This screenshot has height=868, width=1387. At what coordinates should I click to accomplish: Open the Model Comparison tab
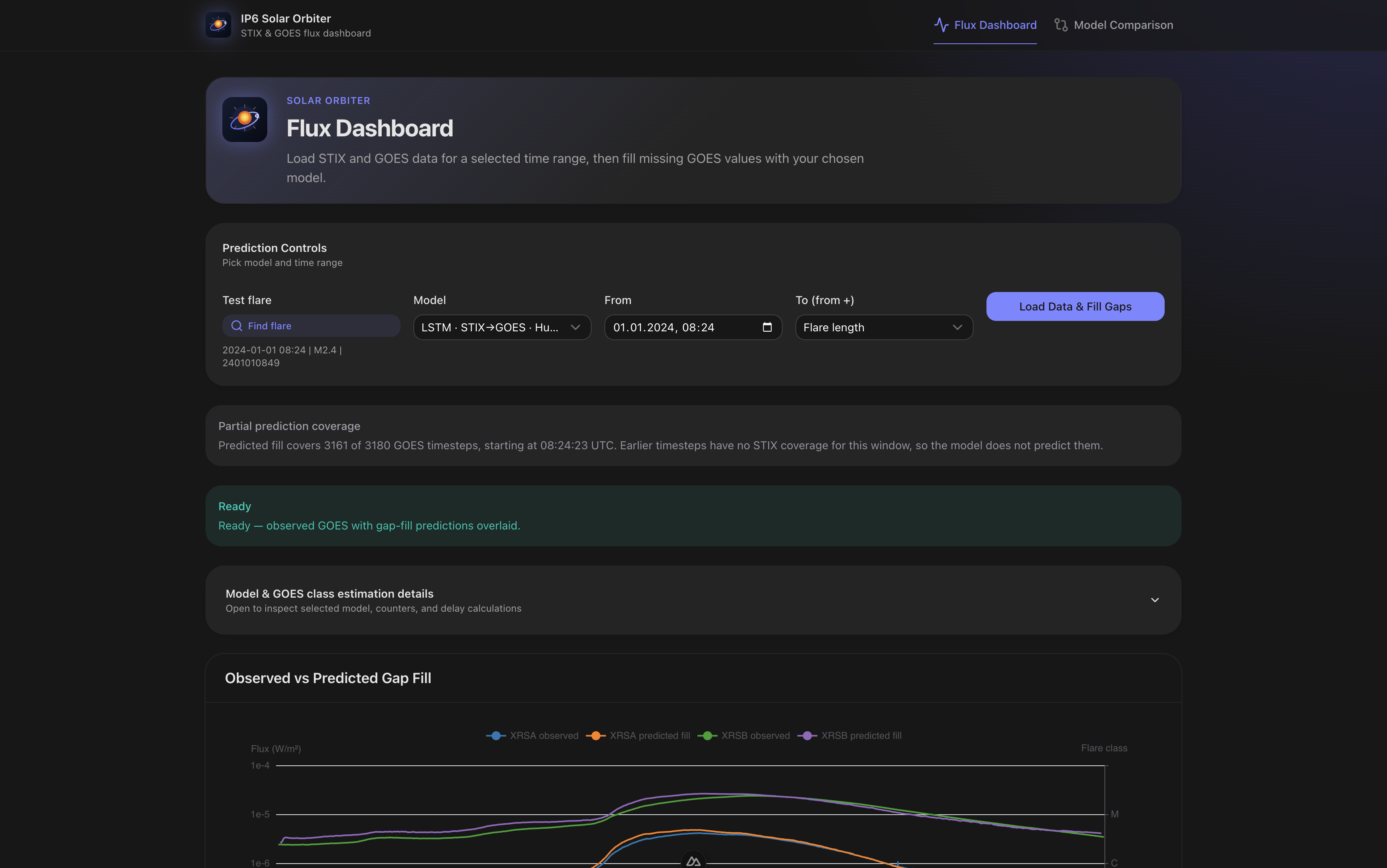pyautogui.click(x=1114, y=25)
